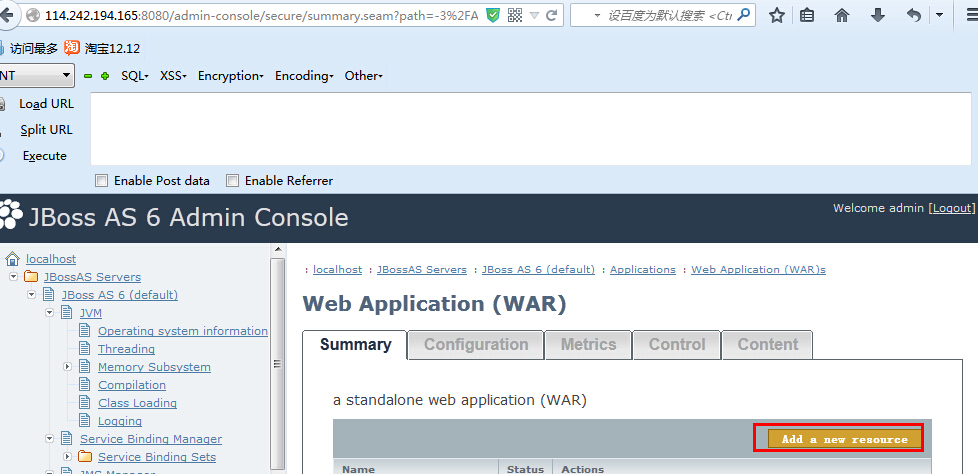Open the Encryption dropdown menu
Image resolution: width=978 pixels, height=474 pixels.
[x=231, y=75]
